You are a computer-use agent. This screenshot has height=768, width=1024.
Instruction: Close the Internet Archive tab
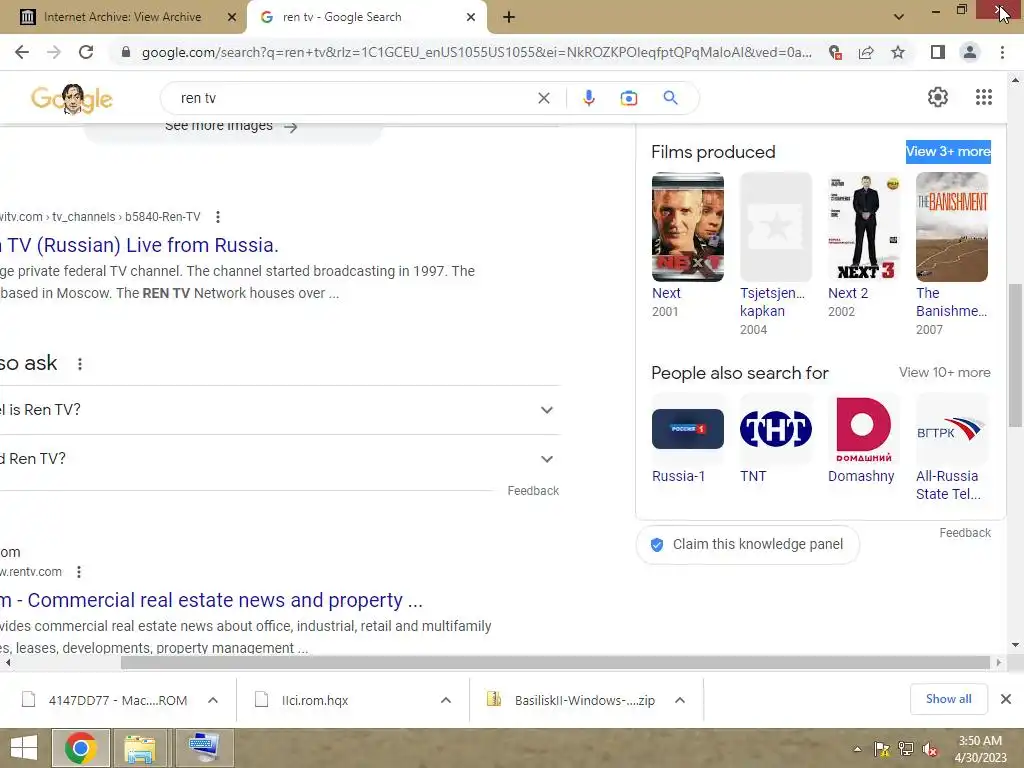click(231, 17)
